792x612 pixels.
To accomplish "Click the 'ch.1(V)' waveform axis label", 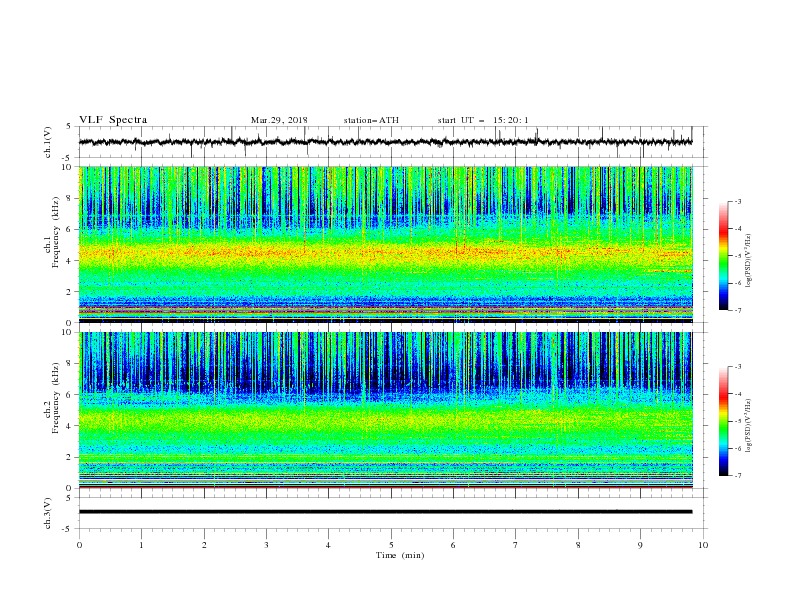I will click(48, 142).
